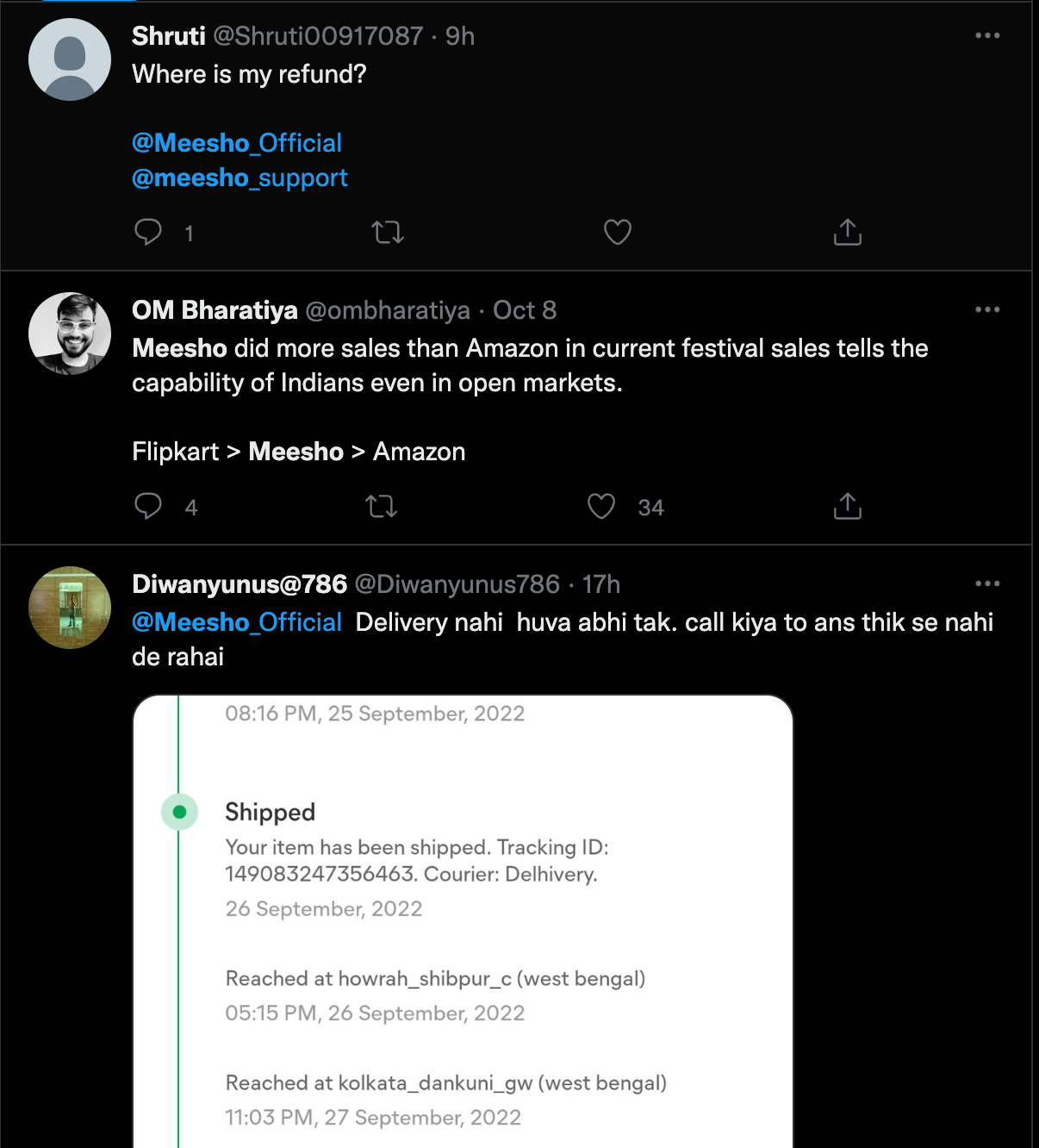The image size is (1039, 1148).
Task: Open @Meesho_Official mention in Diwanyunus tweet
Action: [237, 622]
